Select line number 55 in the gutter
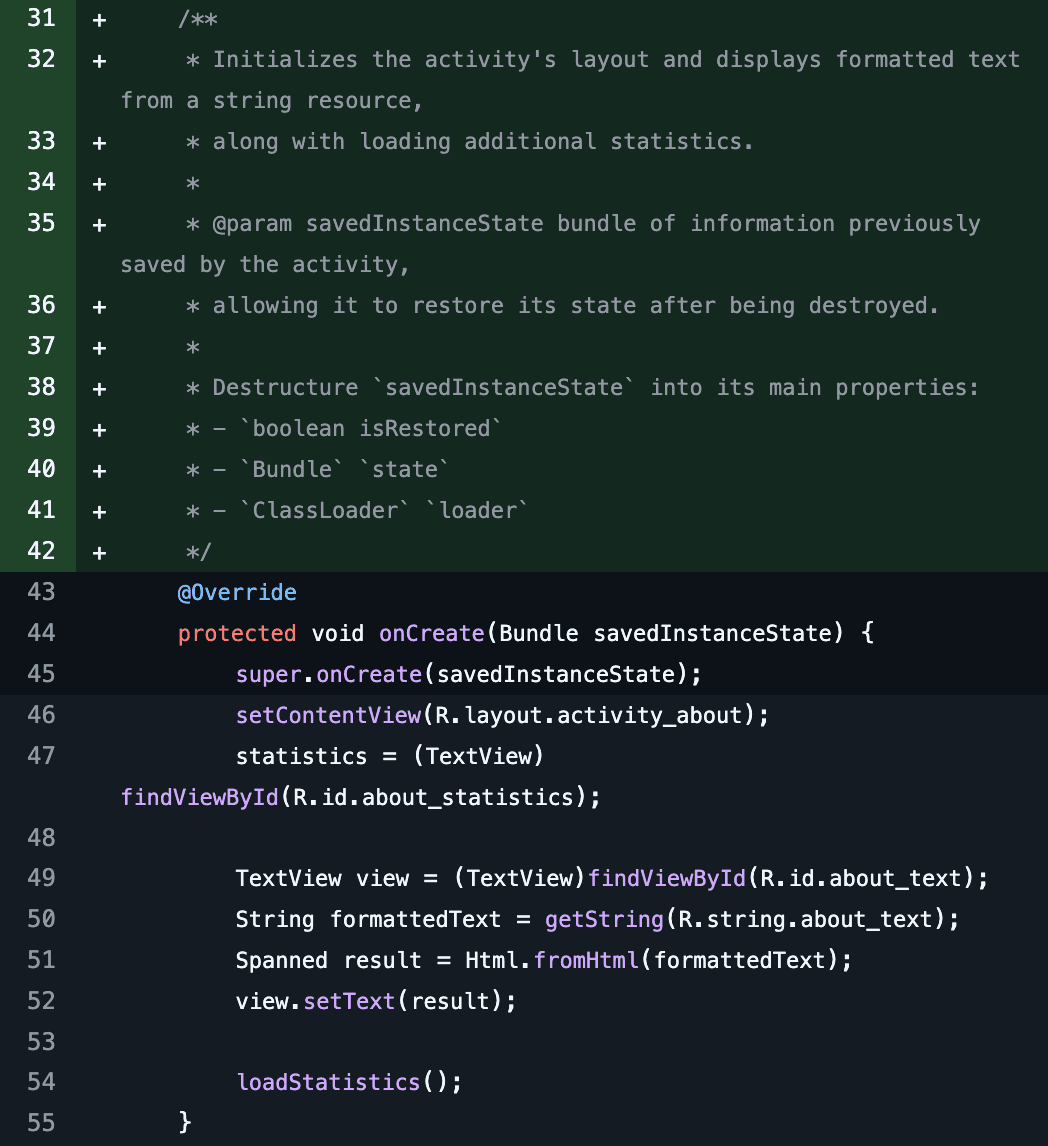 [x=41, y=1123]
